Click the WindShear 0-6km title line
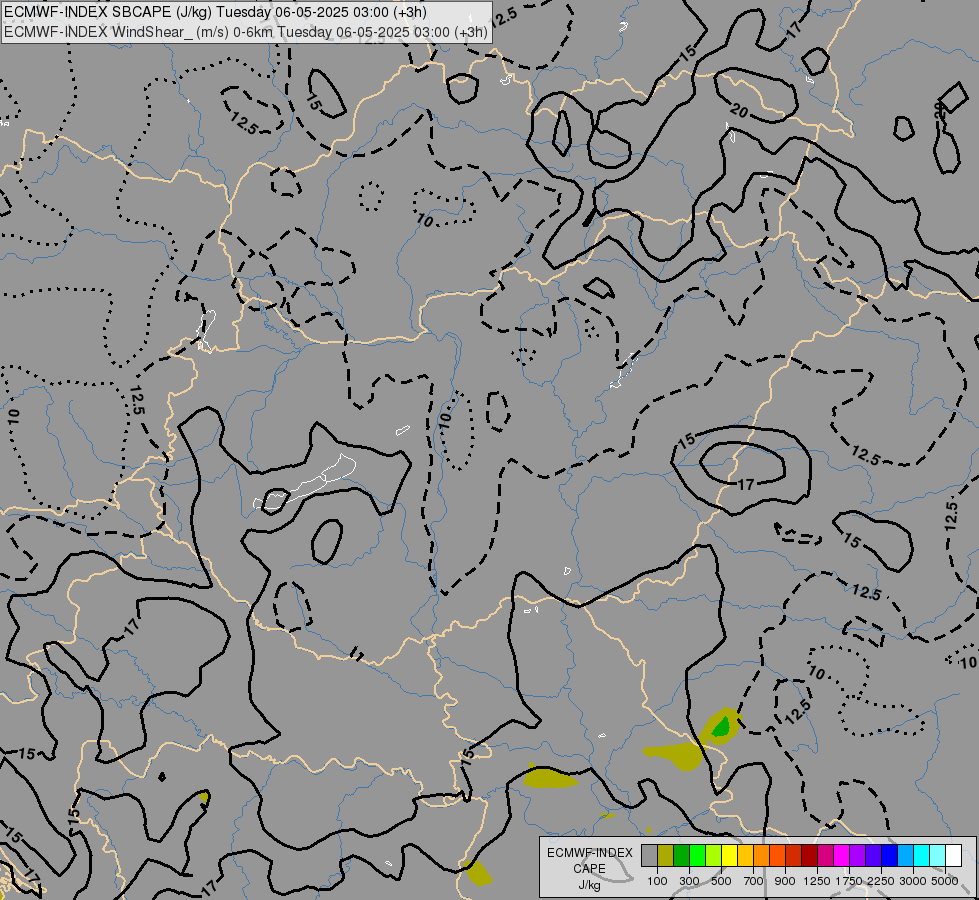The height and width of the screenshot is (900, 979). [246, 32]
